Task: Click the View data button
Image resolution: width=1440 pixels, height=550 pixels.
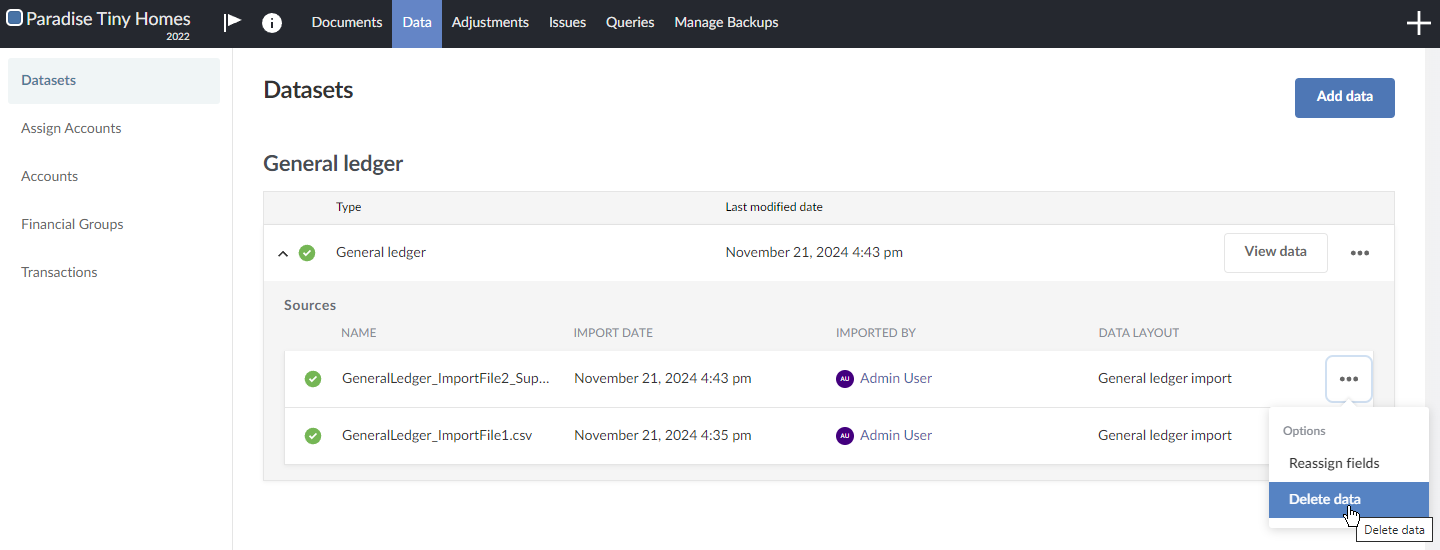Action: click(x=1275, y=252)
